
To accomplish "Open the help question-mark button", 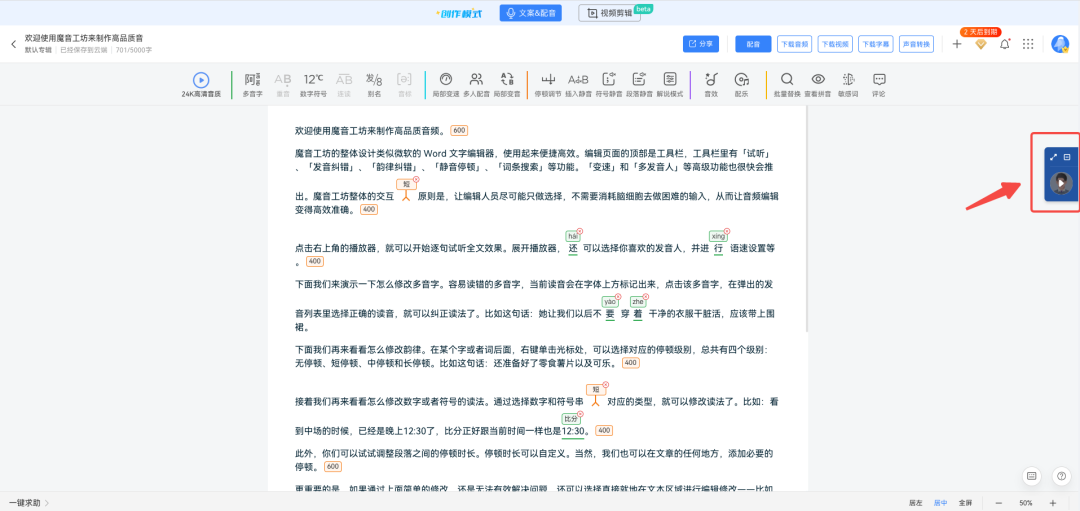I will pyautogui.click(x=1061, y=475).
